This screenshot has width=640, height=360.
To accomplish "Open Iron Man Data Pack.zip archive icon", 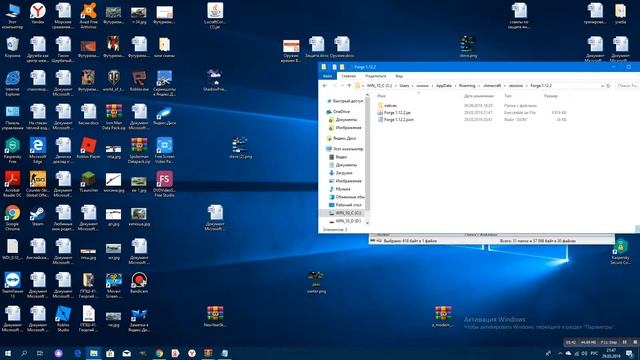I will coord(113,117).
